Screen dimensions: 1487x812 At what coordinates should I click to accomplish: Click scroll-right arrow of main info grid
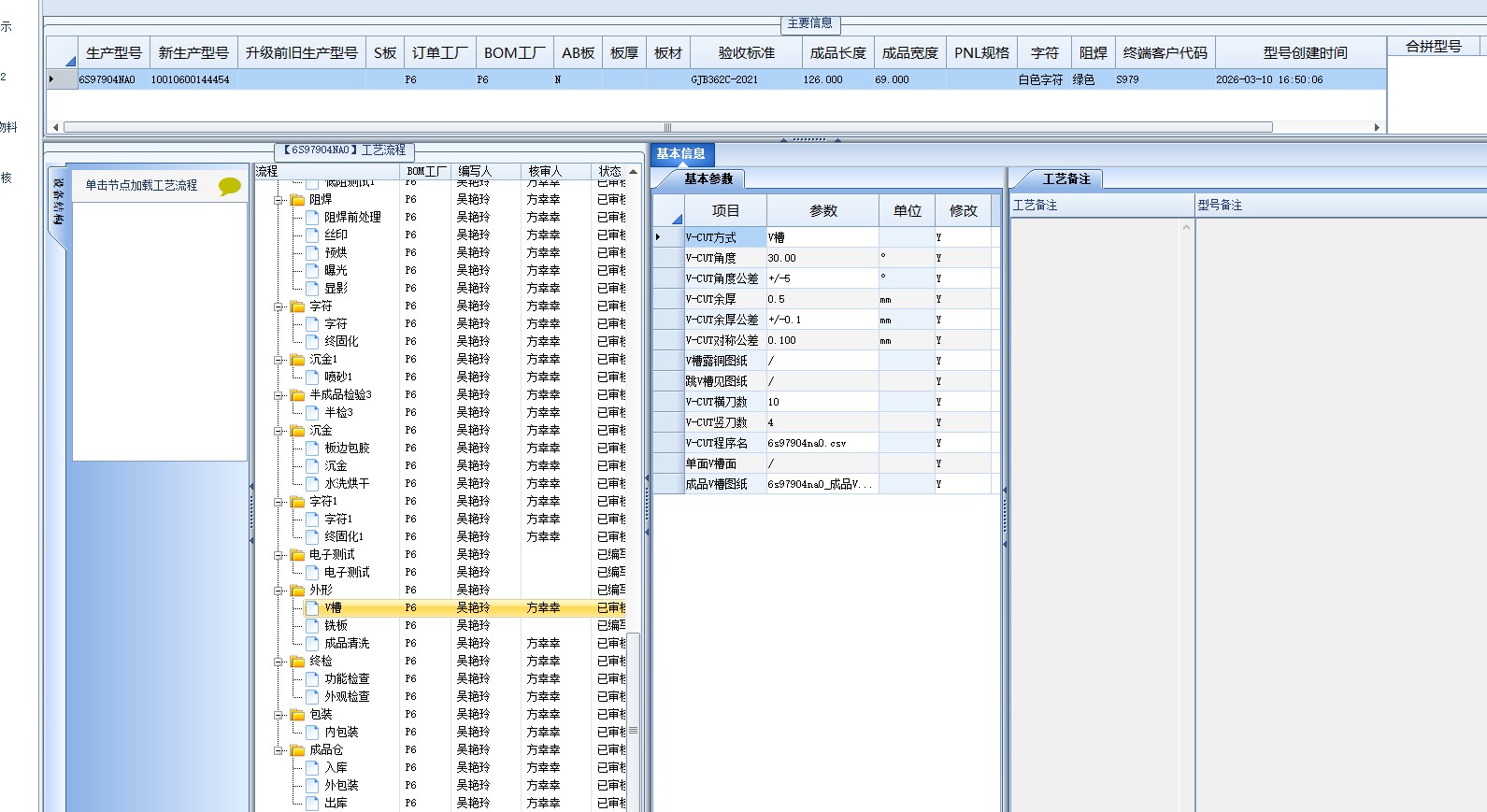point(1377,127)
